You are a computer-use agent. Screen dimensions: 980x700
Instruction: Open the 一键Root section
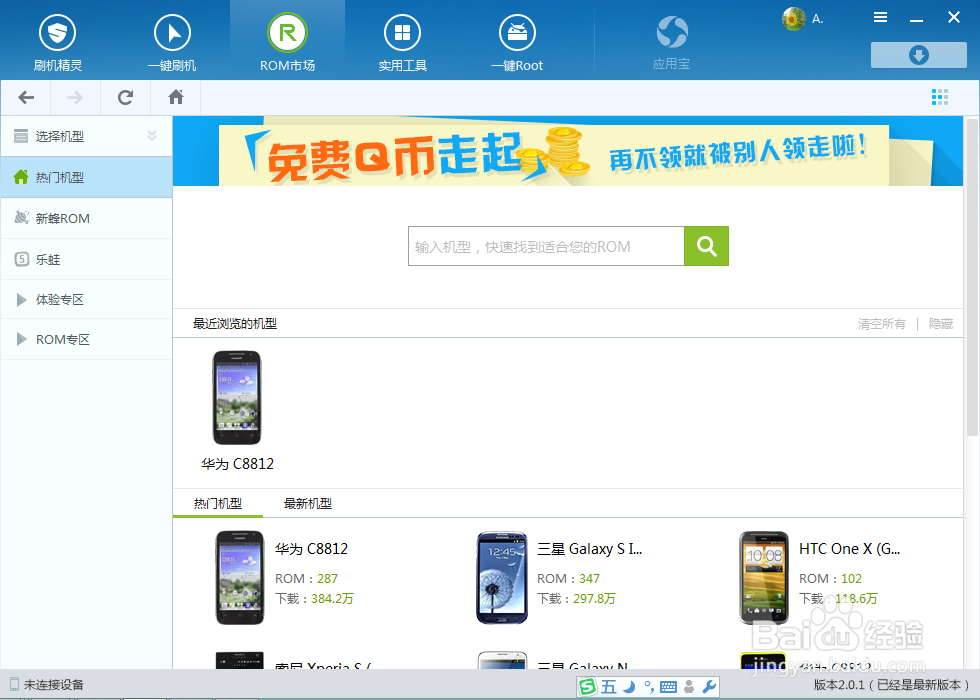(517, 41)
